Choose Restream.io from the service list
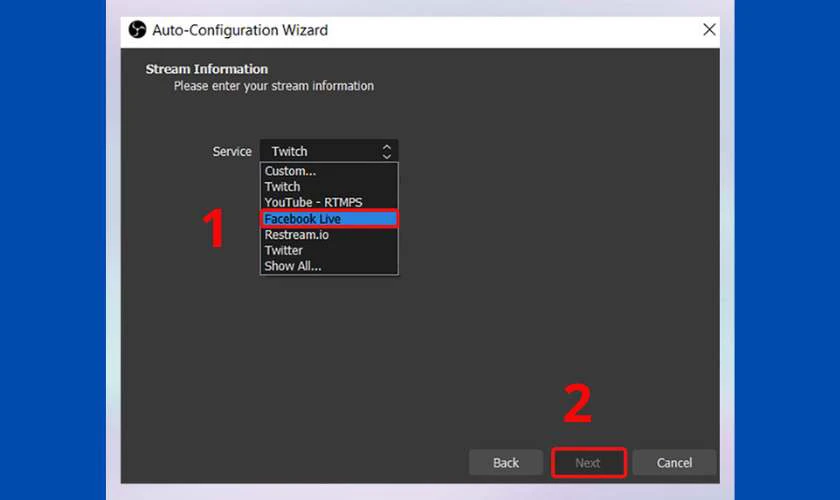The image size is (840, 500). tap(329, 235)
